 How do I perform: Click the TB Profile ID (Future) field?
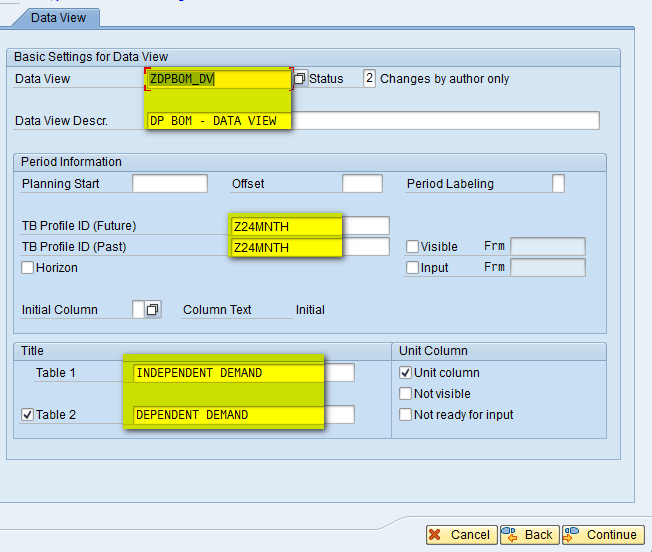tap(309, 226)
